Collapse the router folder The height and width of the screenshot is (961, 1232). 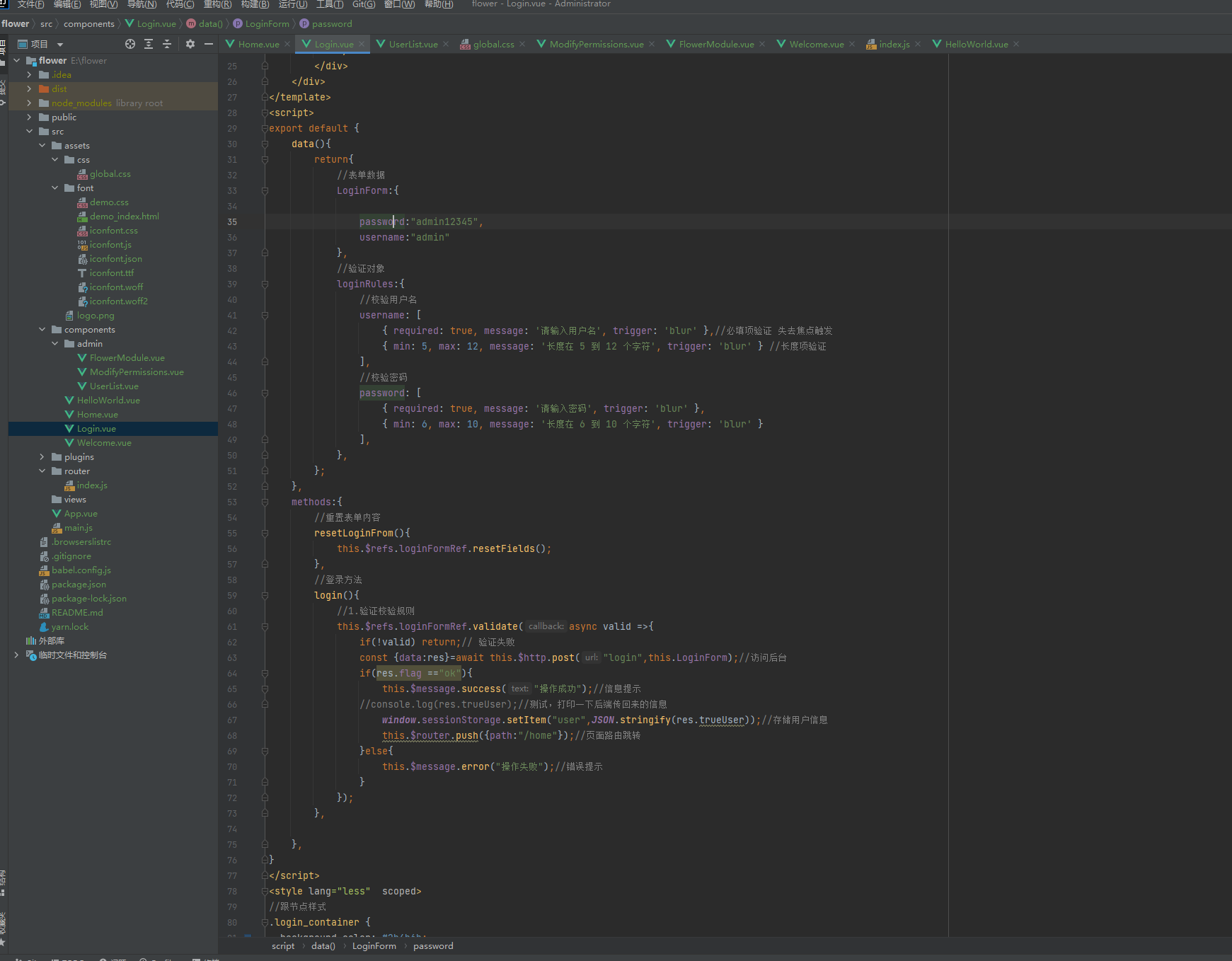click(42, 471)
